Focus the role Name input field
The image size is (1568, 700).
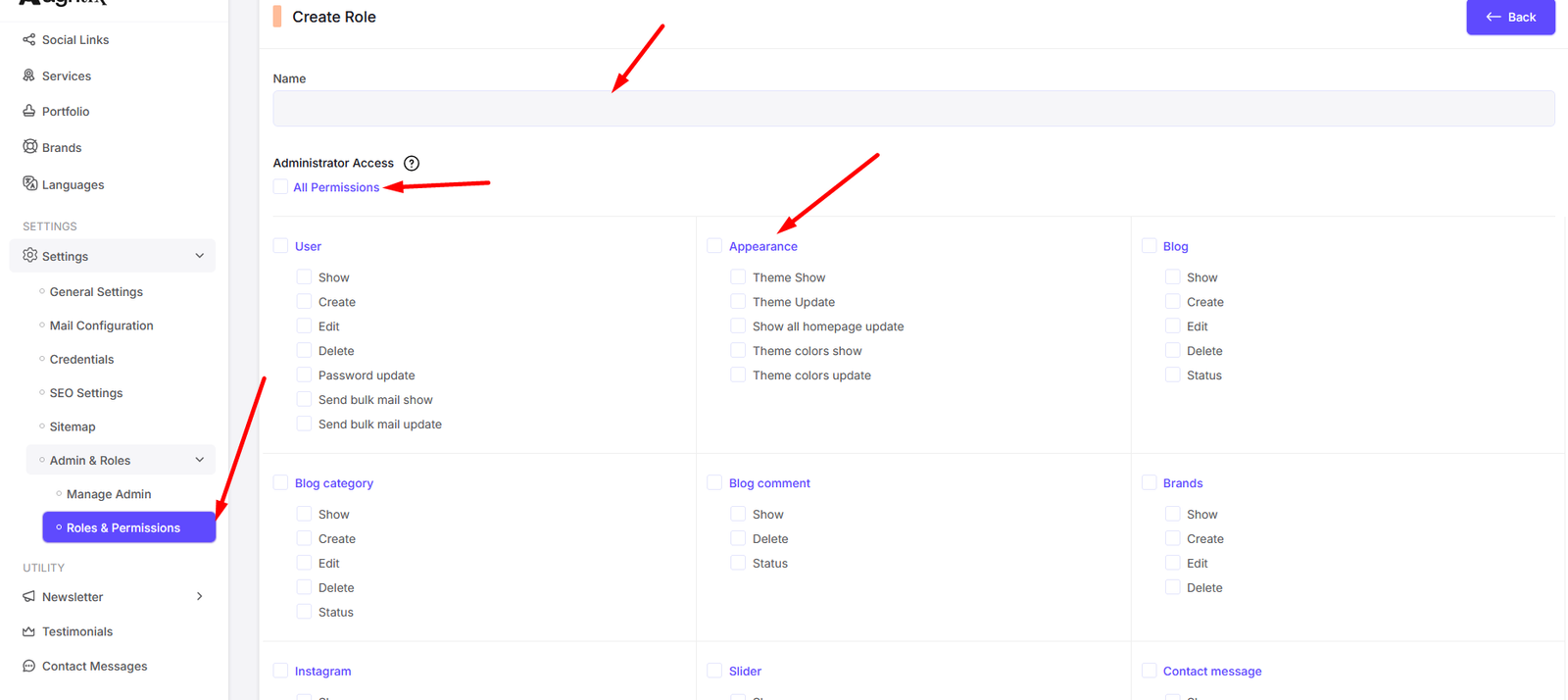pos(913,109)
